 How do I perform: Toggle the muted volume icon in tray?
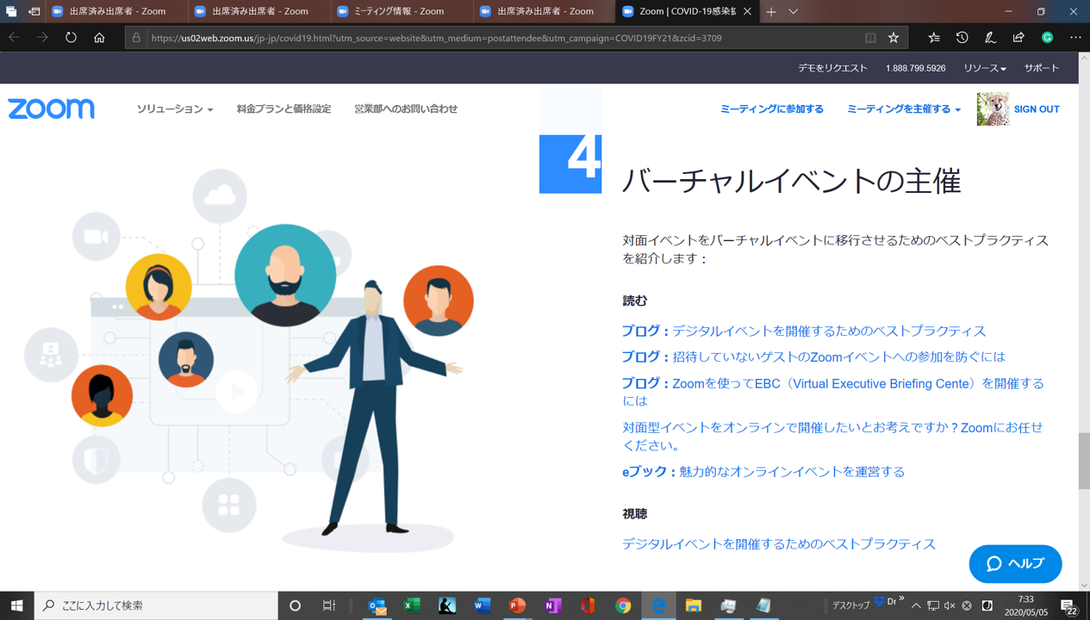pos(950,605)
